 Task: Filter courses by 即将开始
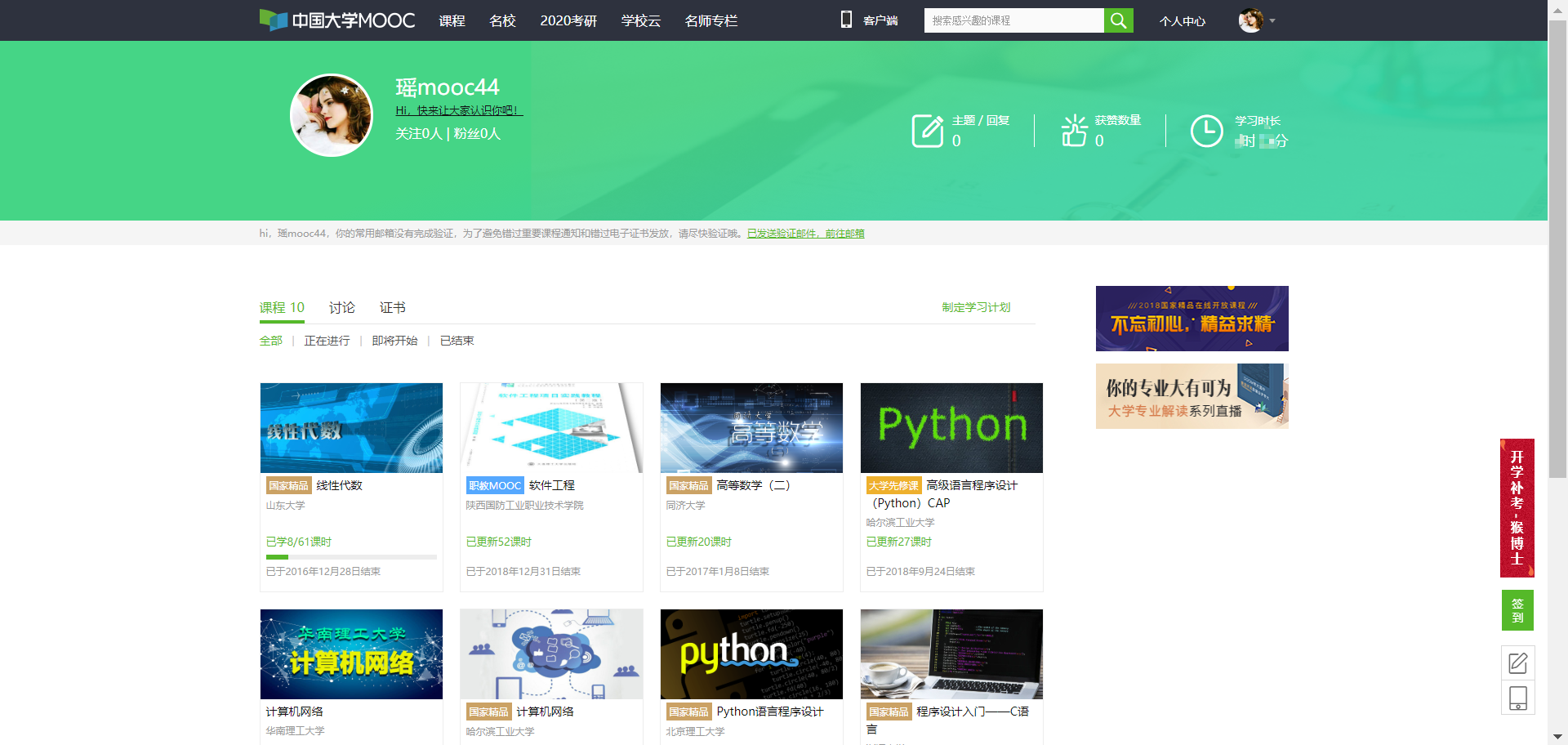coord(394,341)
